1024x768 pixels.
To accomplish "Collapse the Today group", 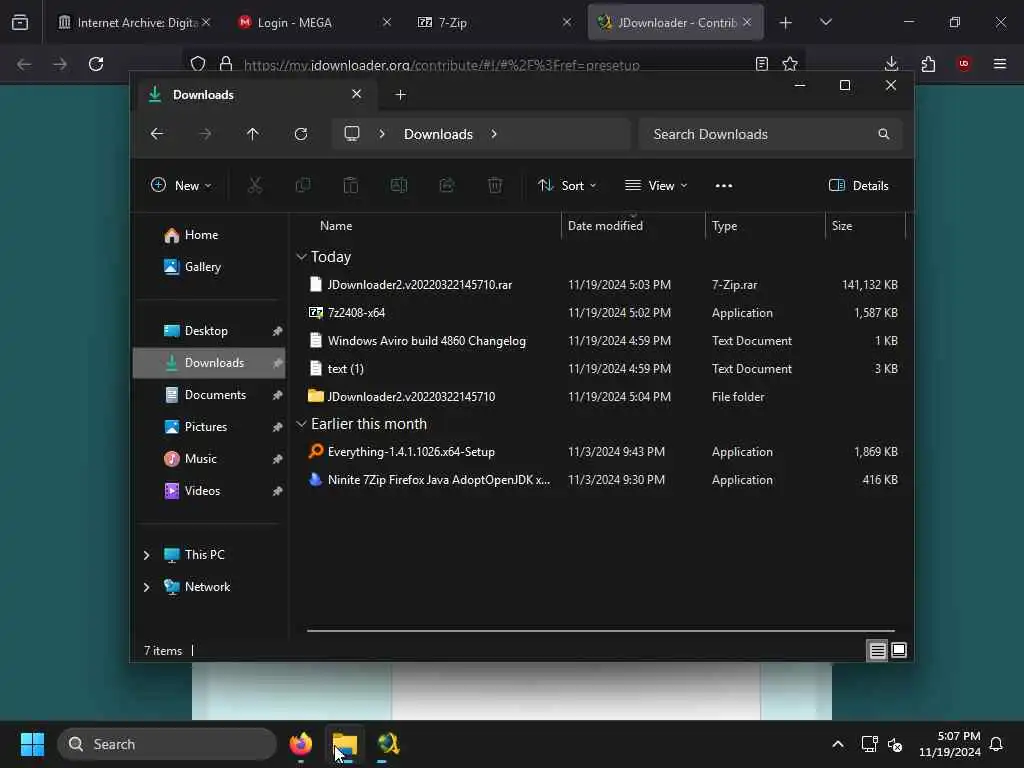I will tap(301, 257).
